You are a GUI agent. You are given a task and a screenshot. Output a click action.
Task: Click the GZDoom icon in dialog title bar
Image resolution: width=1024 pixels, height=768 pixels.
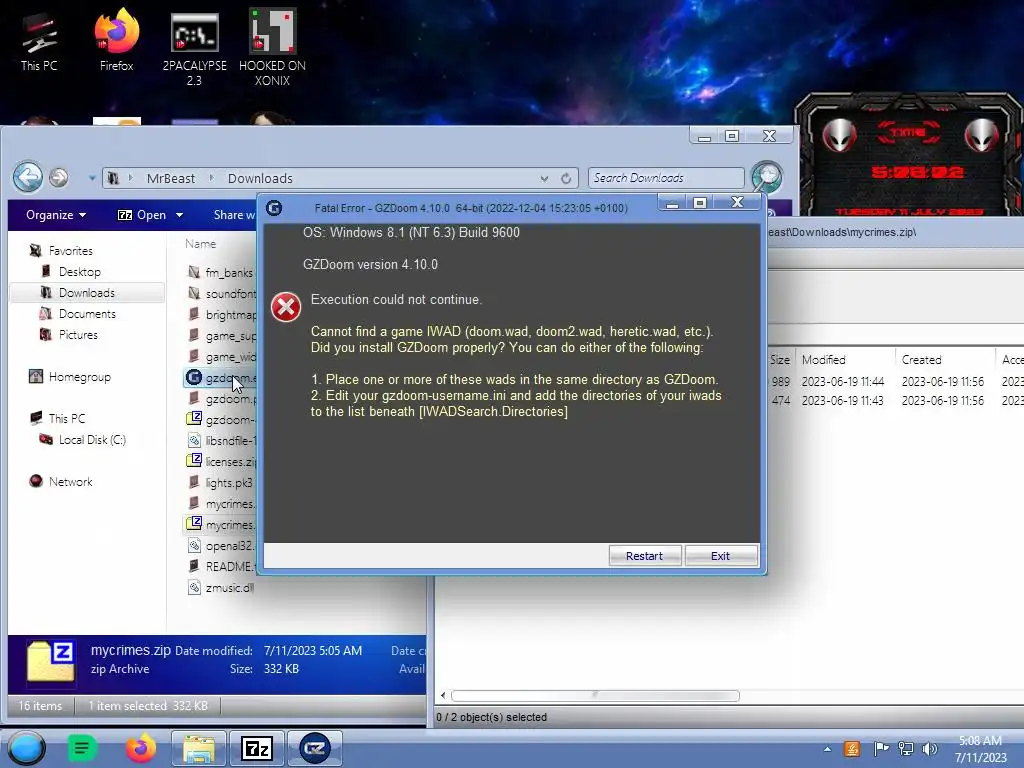(x=274, y=208)
